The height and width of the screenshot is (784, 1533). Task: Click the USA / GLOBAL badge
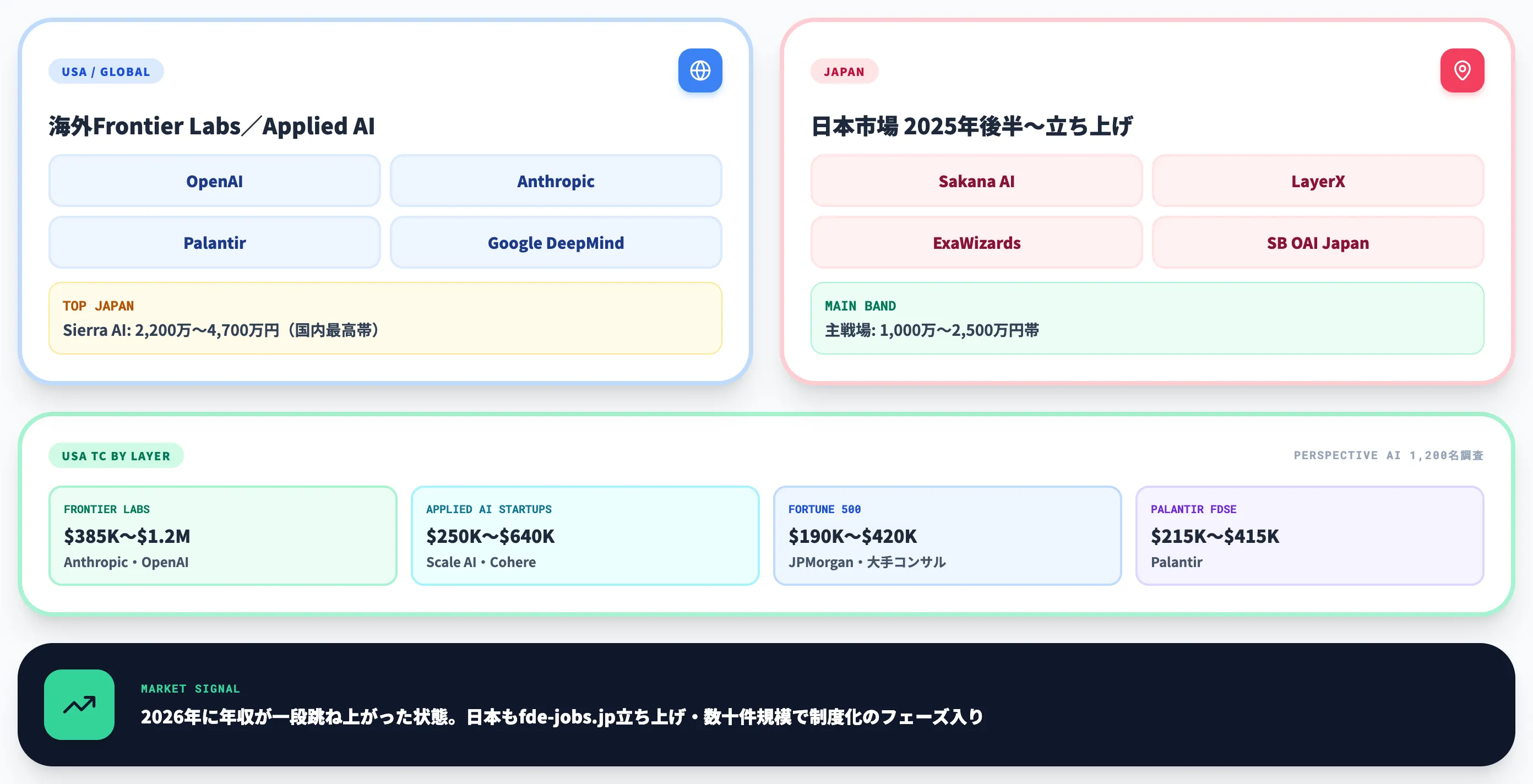[106, 72]
